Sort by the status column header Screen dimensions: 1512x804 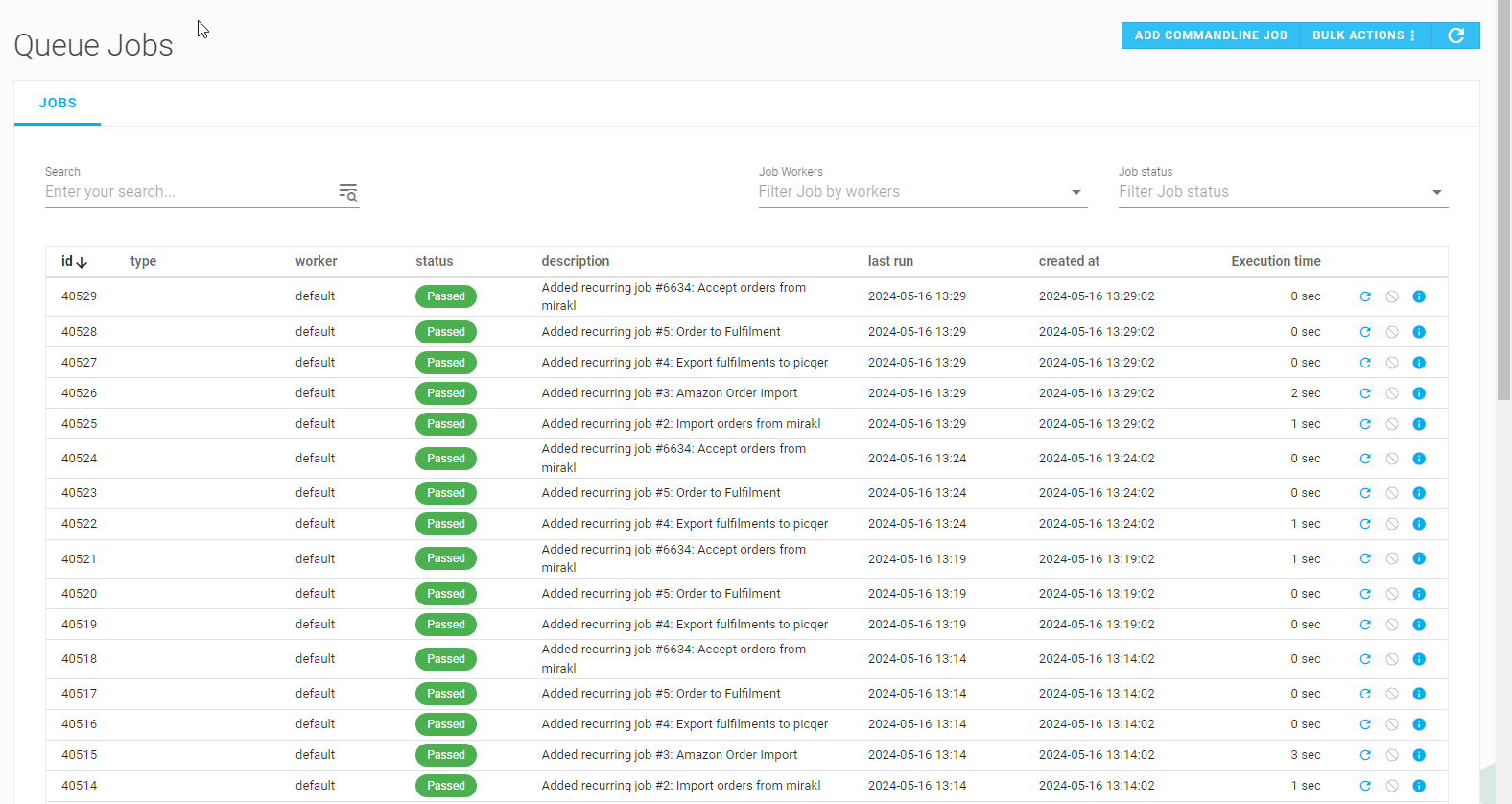(x=434, y=261)
